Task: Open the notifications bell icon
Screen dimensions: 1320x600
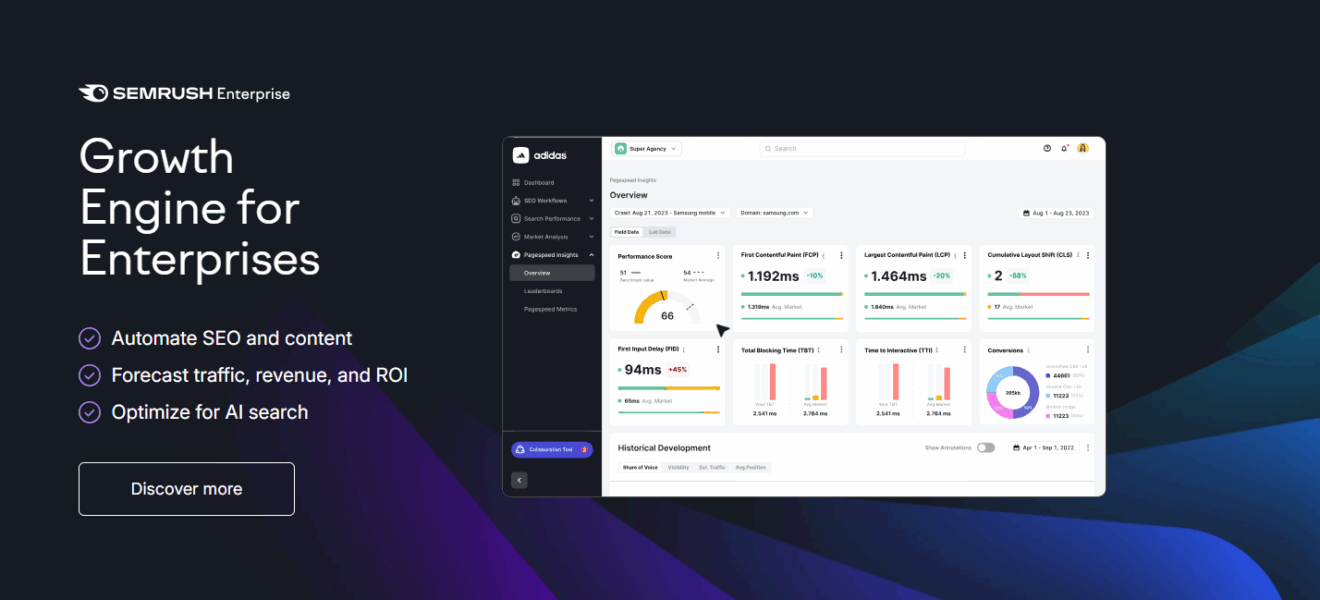Action: pyautogui.click(x=1064, y=147)
